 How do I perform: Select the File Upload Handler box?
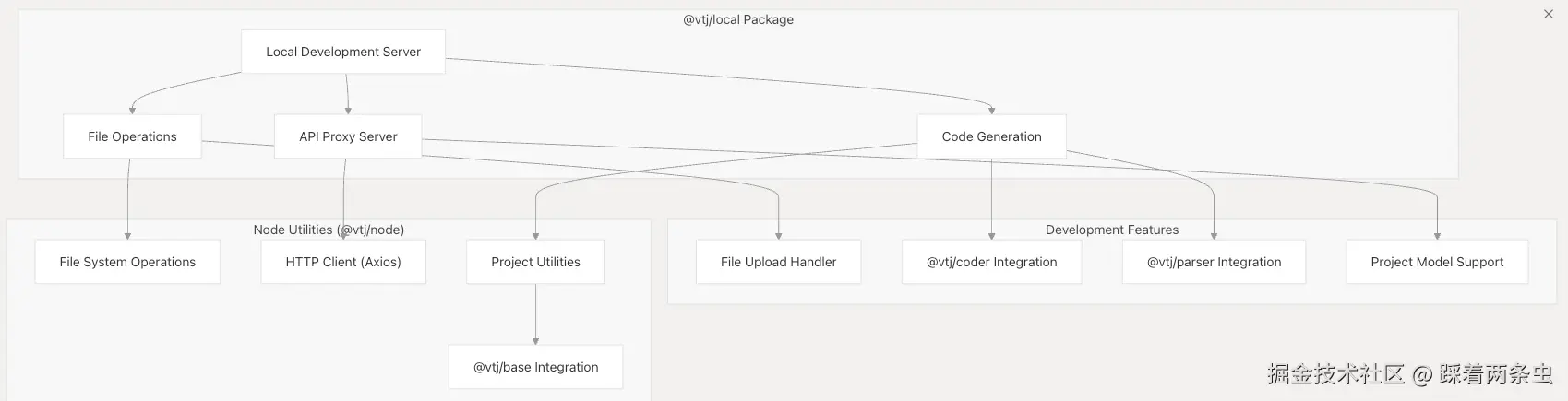(x=778, y=262)
